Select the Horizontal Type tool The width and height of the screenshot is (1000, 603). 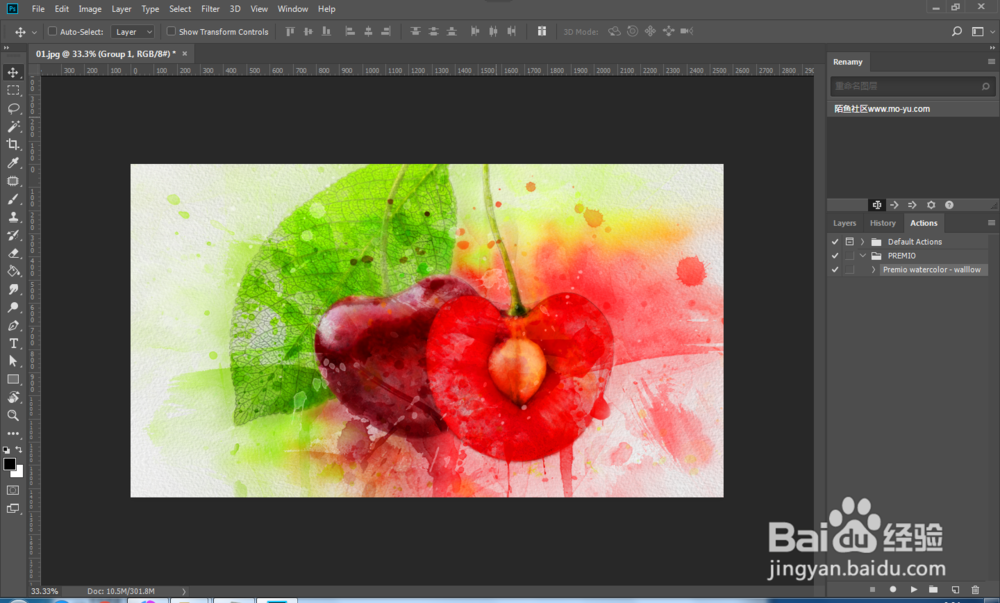pos(13,344)
